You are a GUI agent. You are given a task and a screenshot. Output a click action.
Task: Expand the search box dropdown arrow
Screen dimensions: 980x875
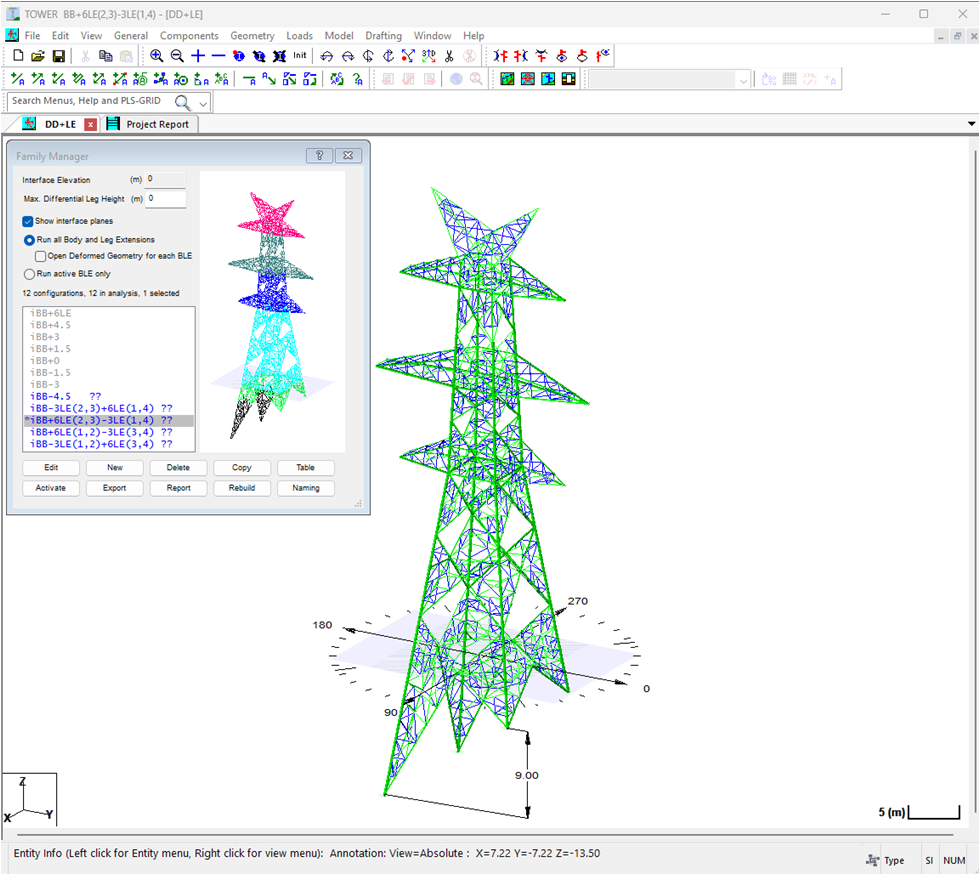coord(203,103)
